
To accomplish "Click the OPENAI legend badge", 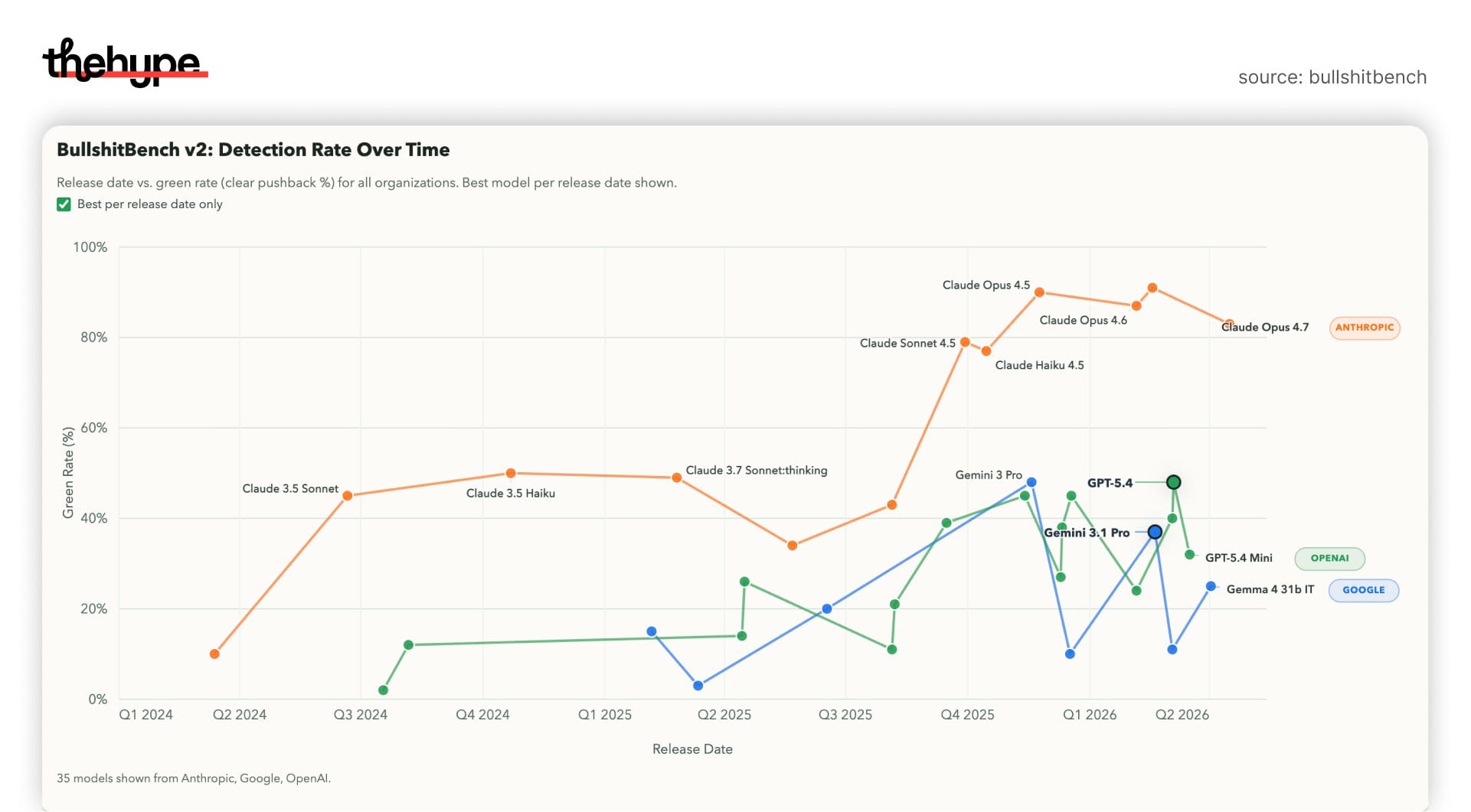I will [1329, 559].
